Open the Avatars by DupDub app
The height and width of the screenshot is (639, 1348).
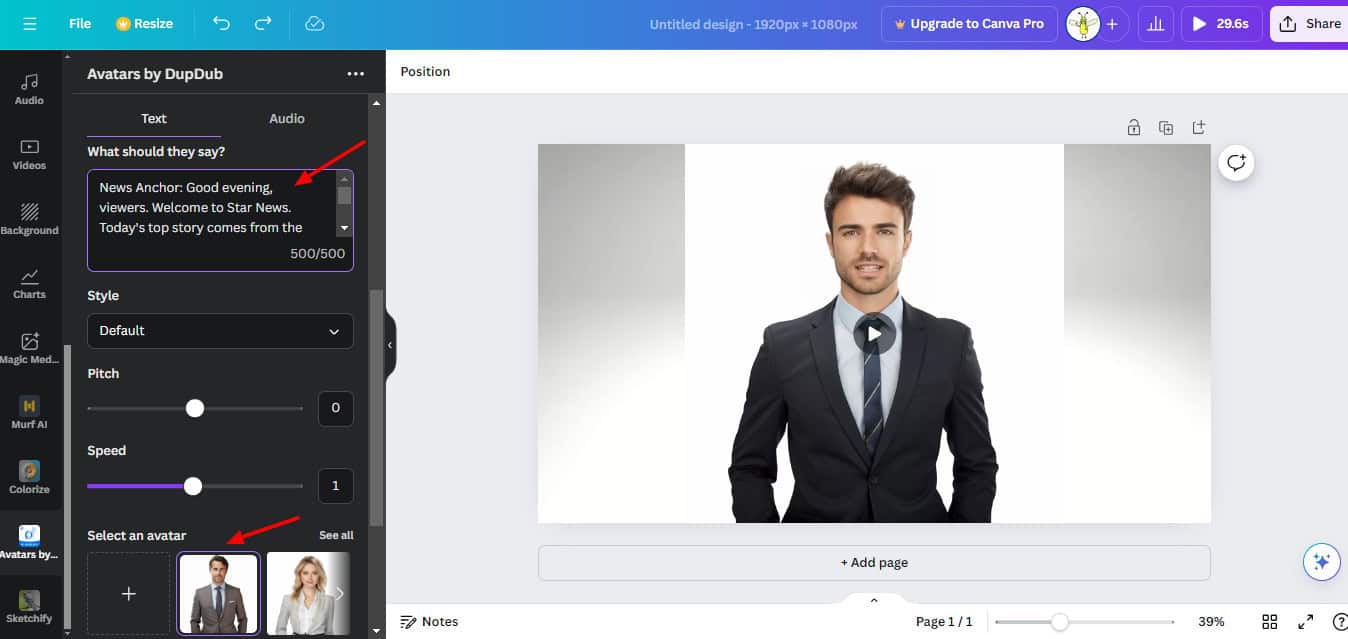click(x=29, y=542)
